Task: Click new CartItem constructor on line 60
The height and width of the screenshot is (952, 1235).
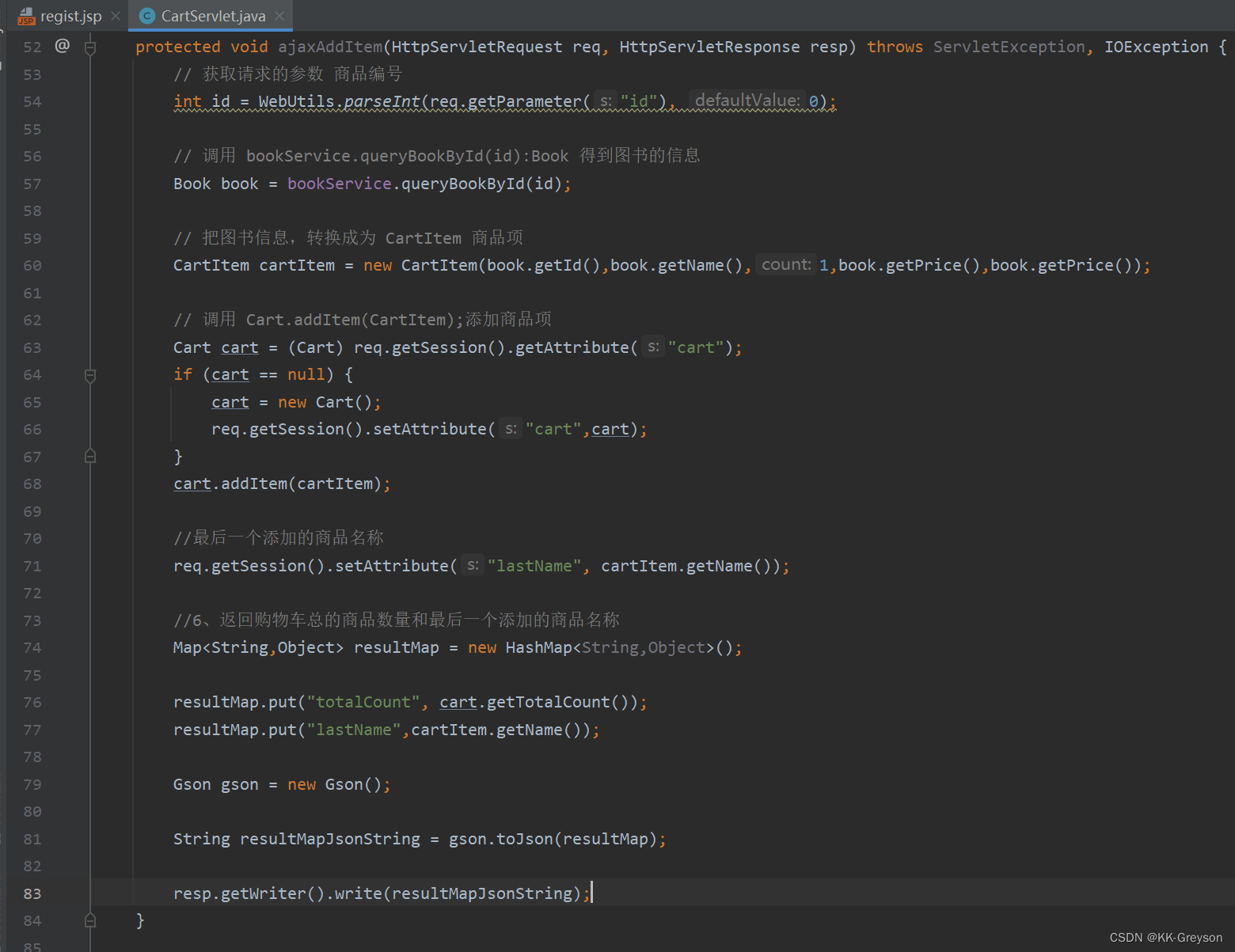Action: [420, 266]
